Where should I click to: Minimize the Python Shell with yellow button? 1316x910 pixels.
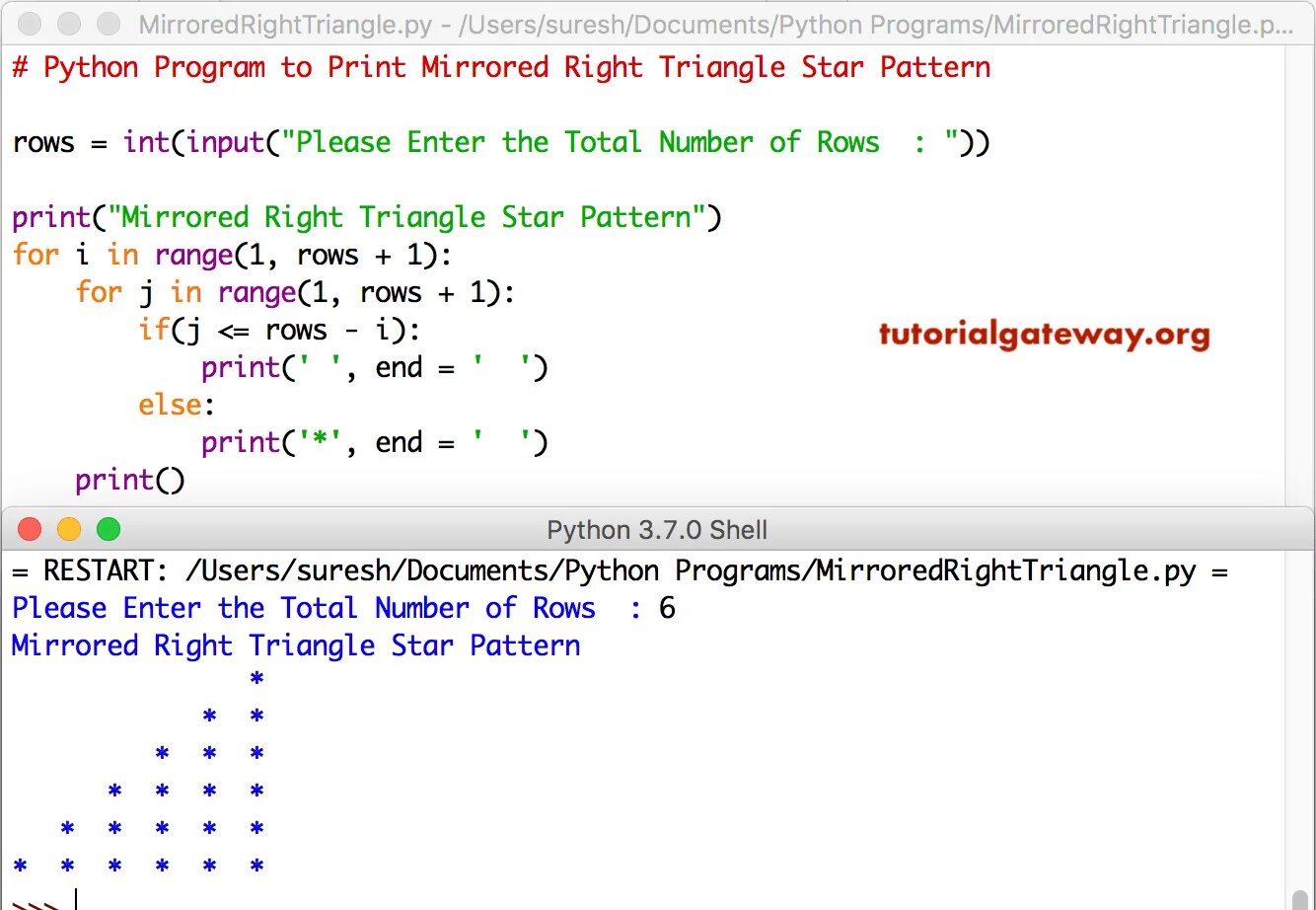click(69, 529)
